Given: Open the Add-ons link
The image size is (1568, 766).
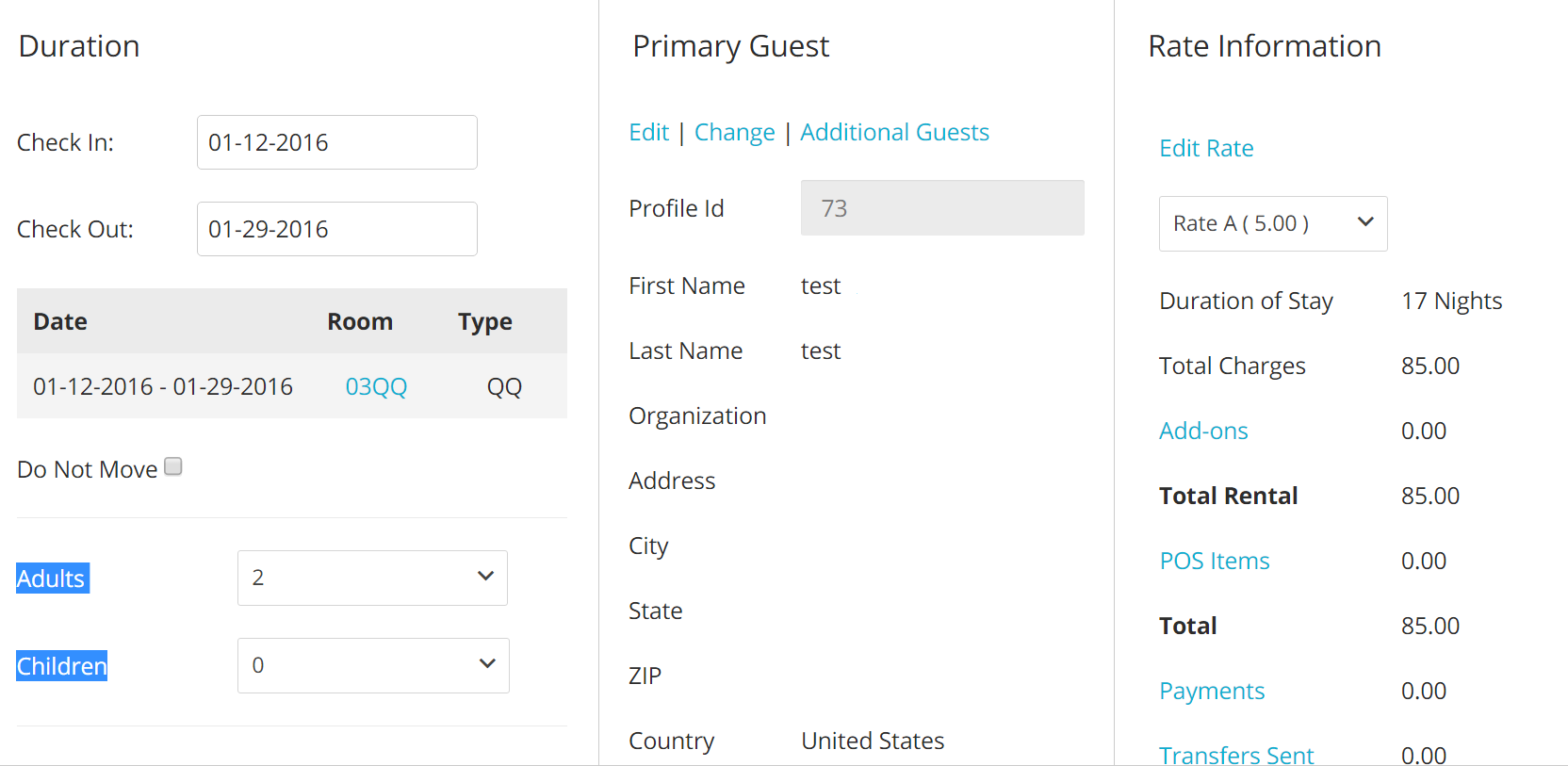Looking at the screenshot, I should pyautogui.click(x=1203, y=431).
